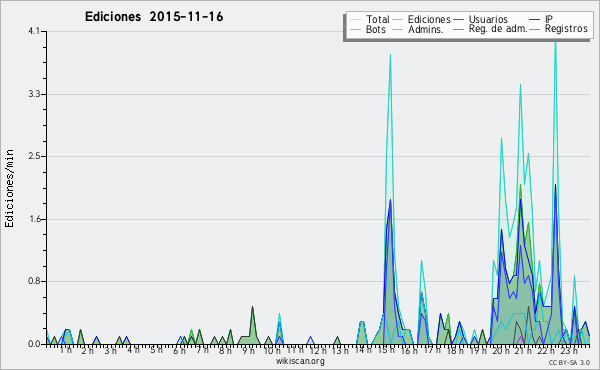Image resolution: width=600 pixels, height=370 pixels.
Task: Click the '7 h' x-axis label
Action: coord(202,350)
